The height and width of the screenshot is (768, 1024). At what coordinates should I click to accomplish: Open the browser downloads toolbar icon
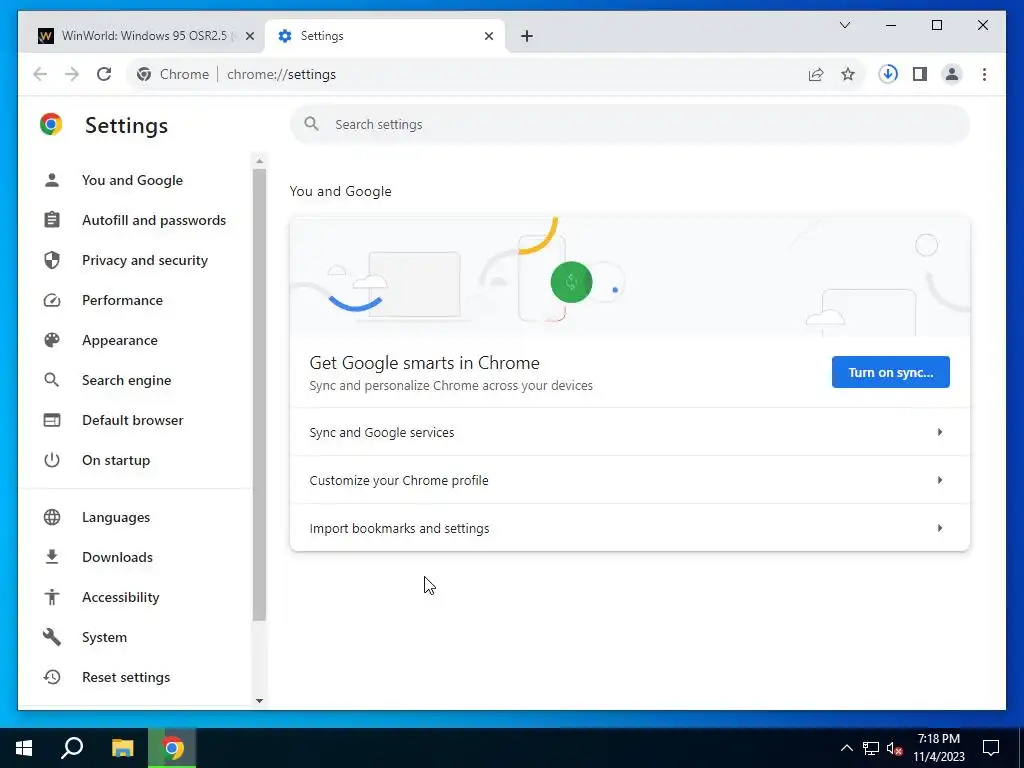point(888,74)
